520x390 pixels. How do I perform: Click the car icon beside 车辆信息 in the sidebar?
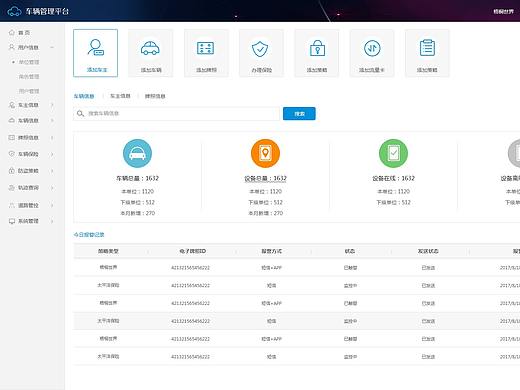[x=12, y=120]
